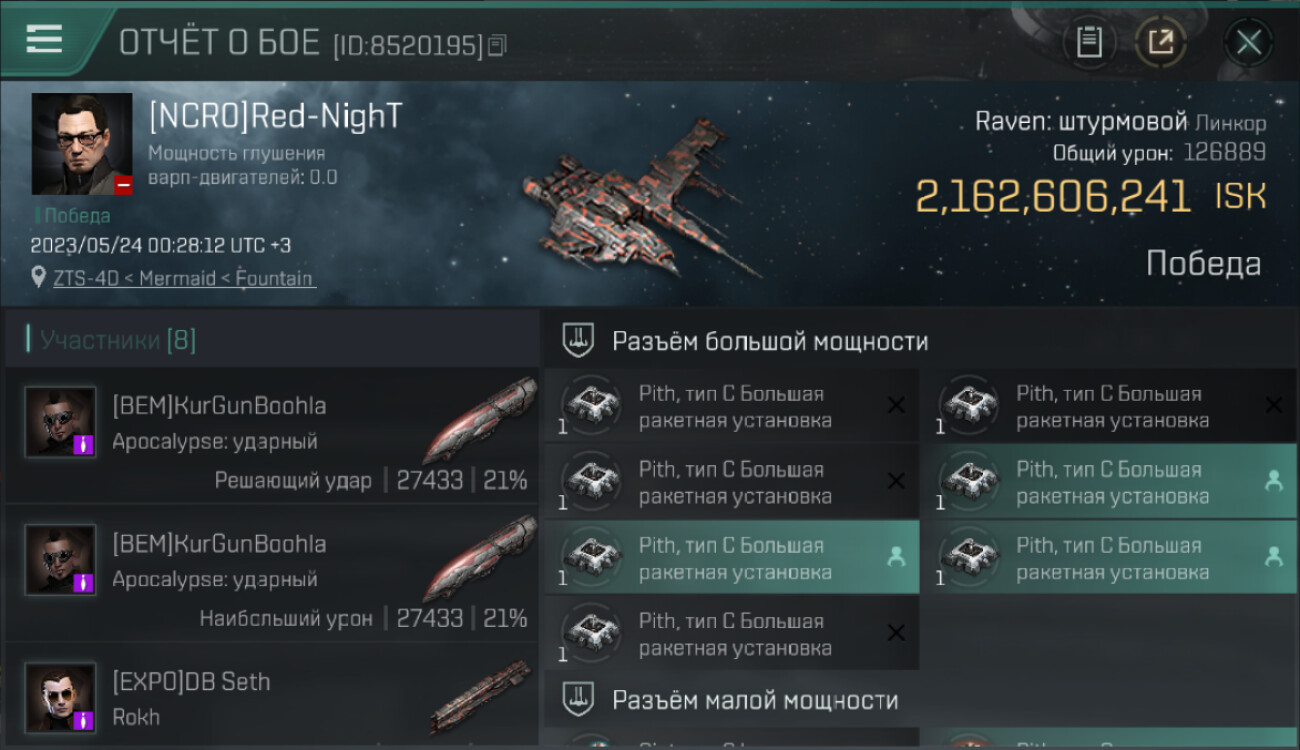The width and height of the screenshot is (1300, 750).
Task: Open the clipboard report icon
Action: pos(1089,42)
